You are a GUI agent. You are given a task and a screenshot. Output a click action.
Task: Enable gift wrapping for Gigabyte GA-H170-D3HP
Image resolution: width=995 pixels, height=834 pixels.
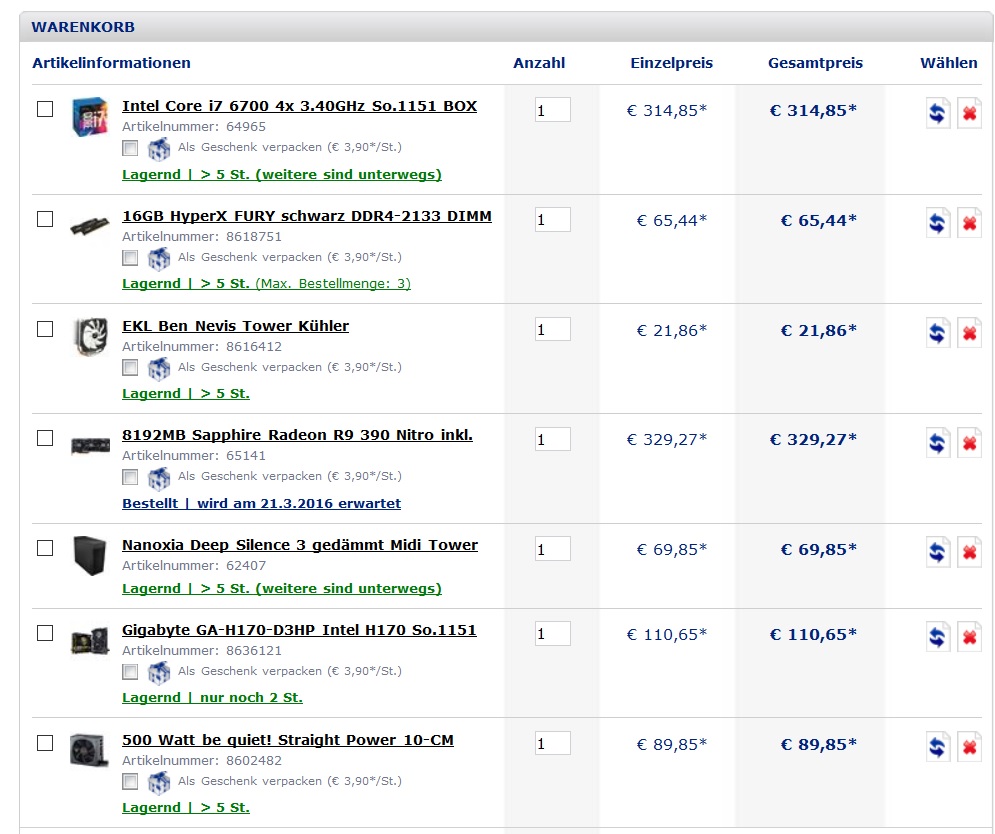(130, 672)
